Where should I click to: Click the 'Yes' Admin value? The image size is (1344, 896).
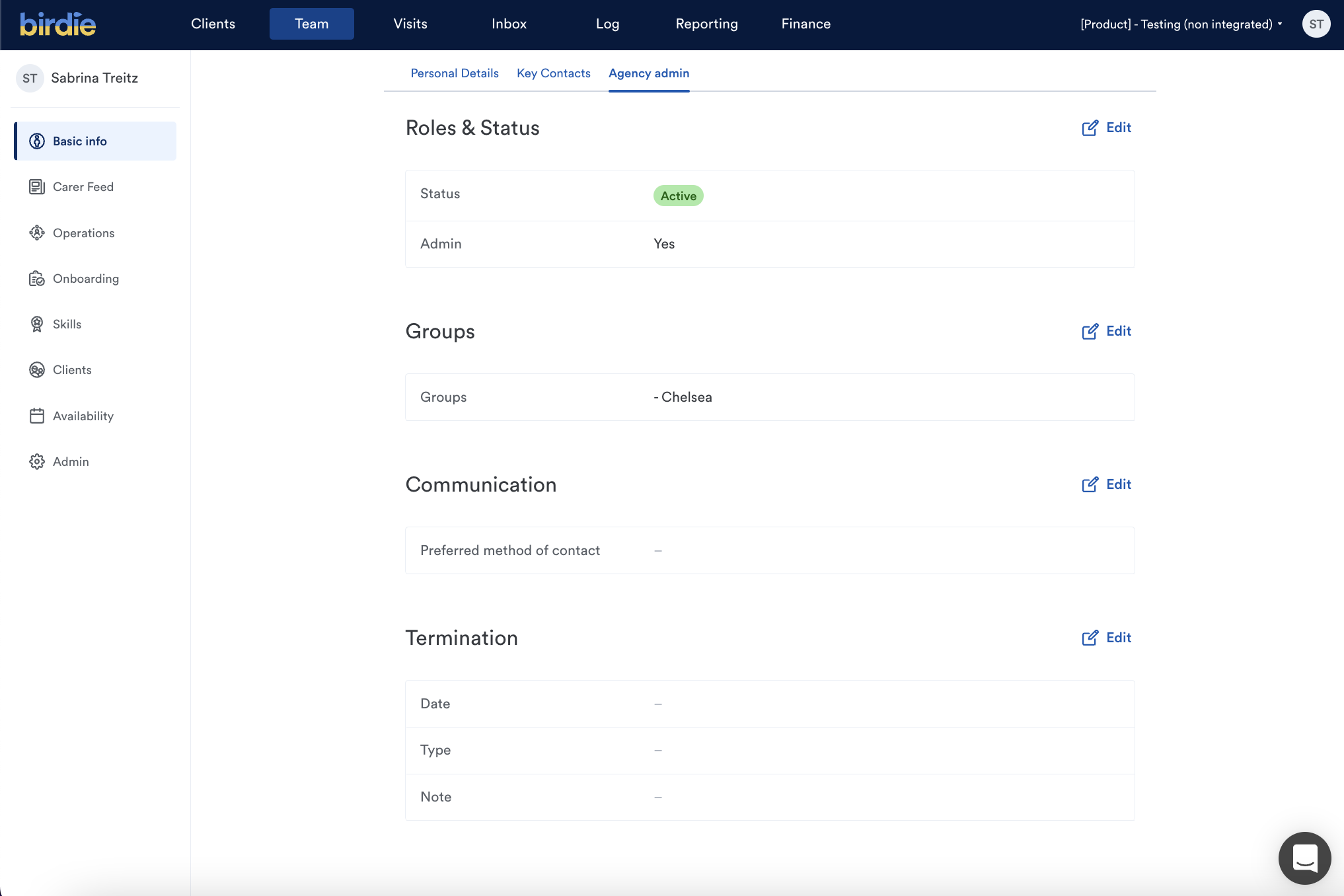point(664,244)
